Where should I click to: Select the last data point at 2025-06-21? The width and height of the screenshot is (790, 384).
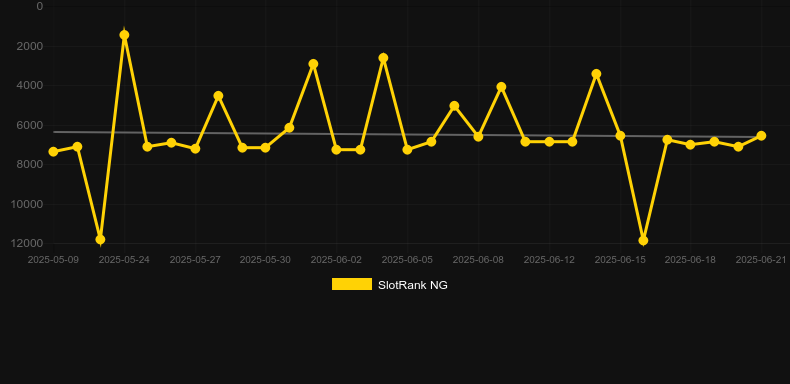761,136
